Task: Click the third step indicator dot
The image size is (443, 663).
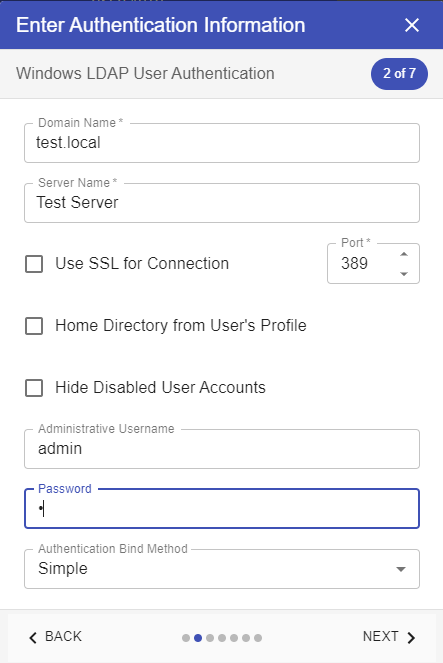Action: 210,638
